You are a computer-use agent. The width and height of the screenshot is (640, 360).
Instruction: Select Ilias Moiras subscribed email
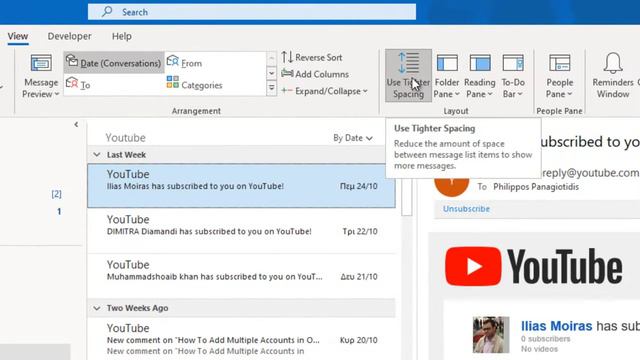(241, 186)
